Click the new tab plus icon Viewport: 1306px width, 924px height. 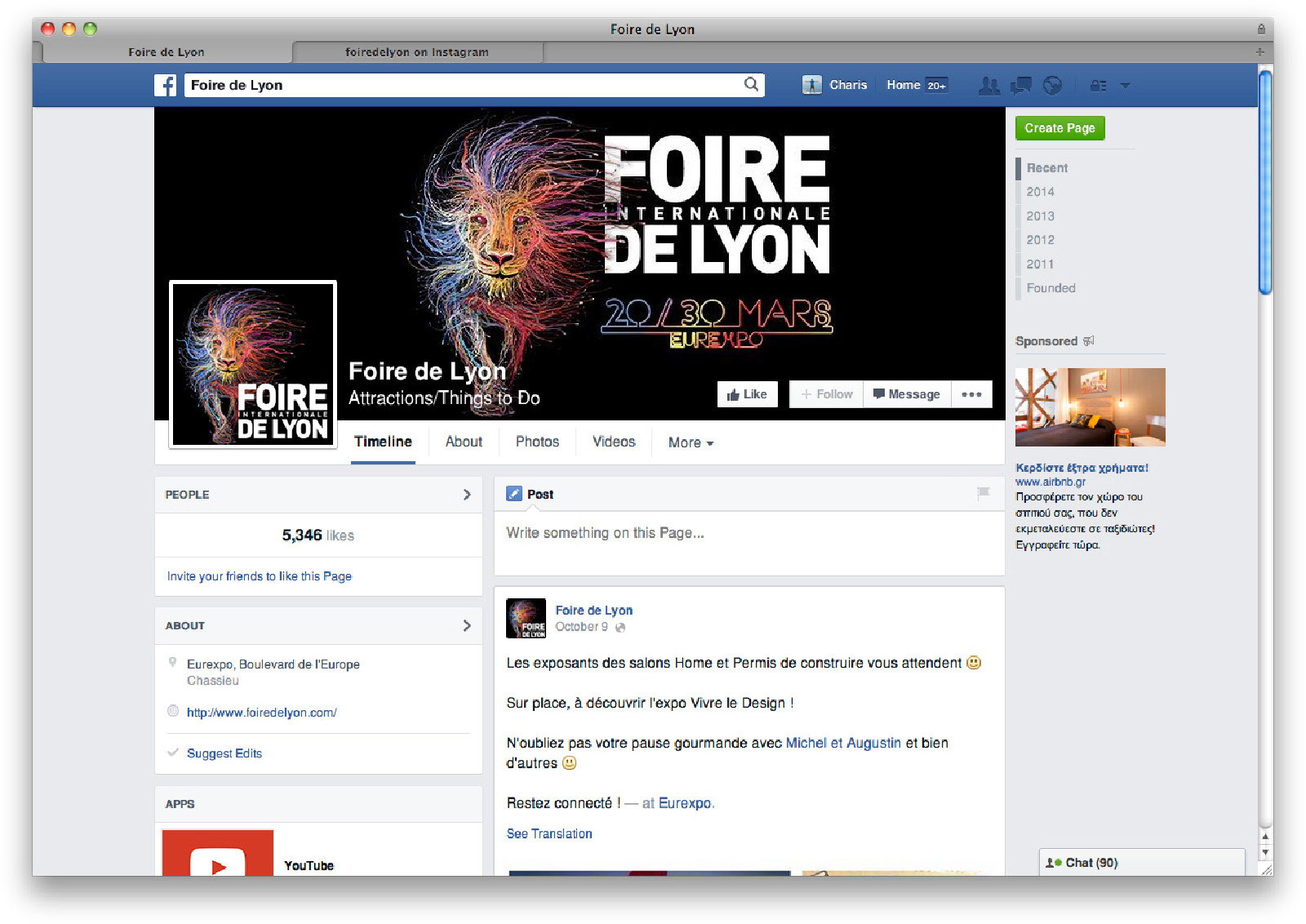point(1260,51)
